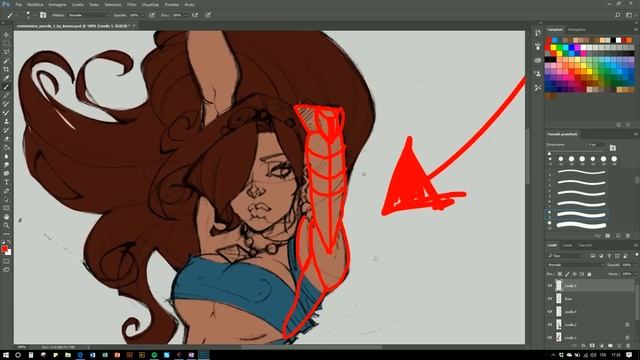Change the screen mode
The image size is (640, 360).
tap(6, 270)
